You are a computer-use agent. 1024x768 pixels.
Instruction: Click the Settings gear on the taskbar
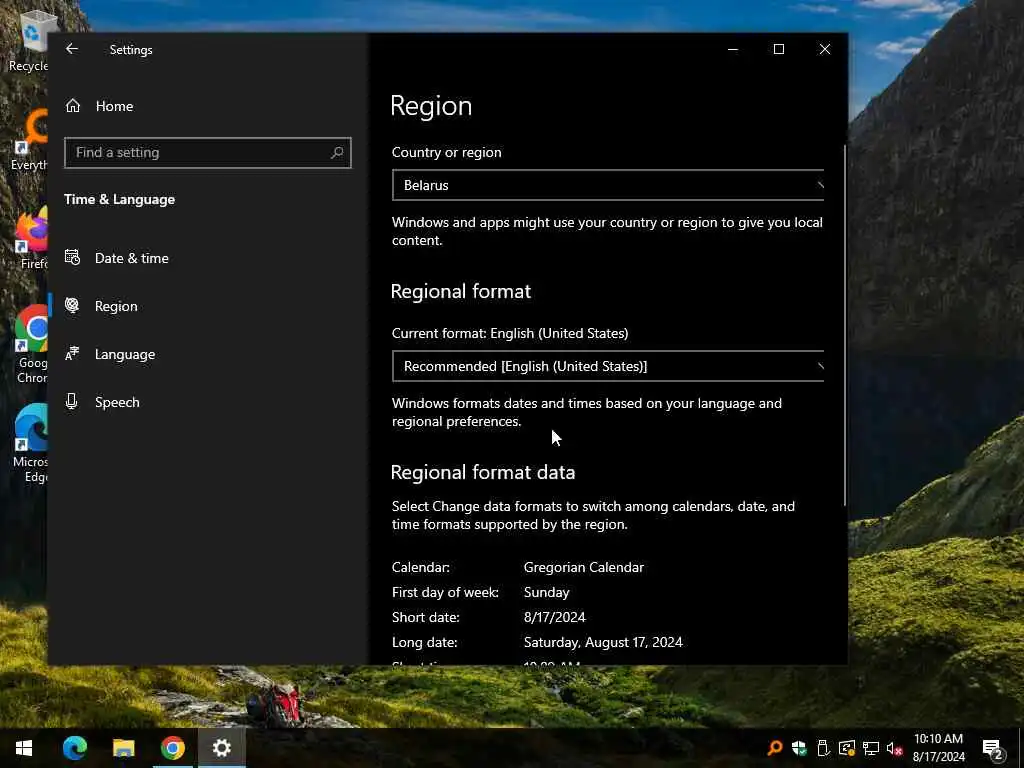coord(221,748)
